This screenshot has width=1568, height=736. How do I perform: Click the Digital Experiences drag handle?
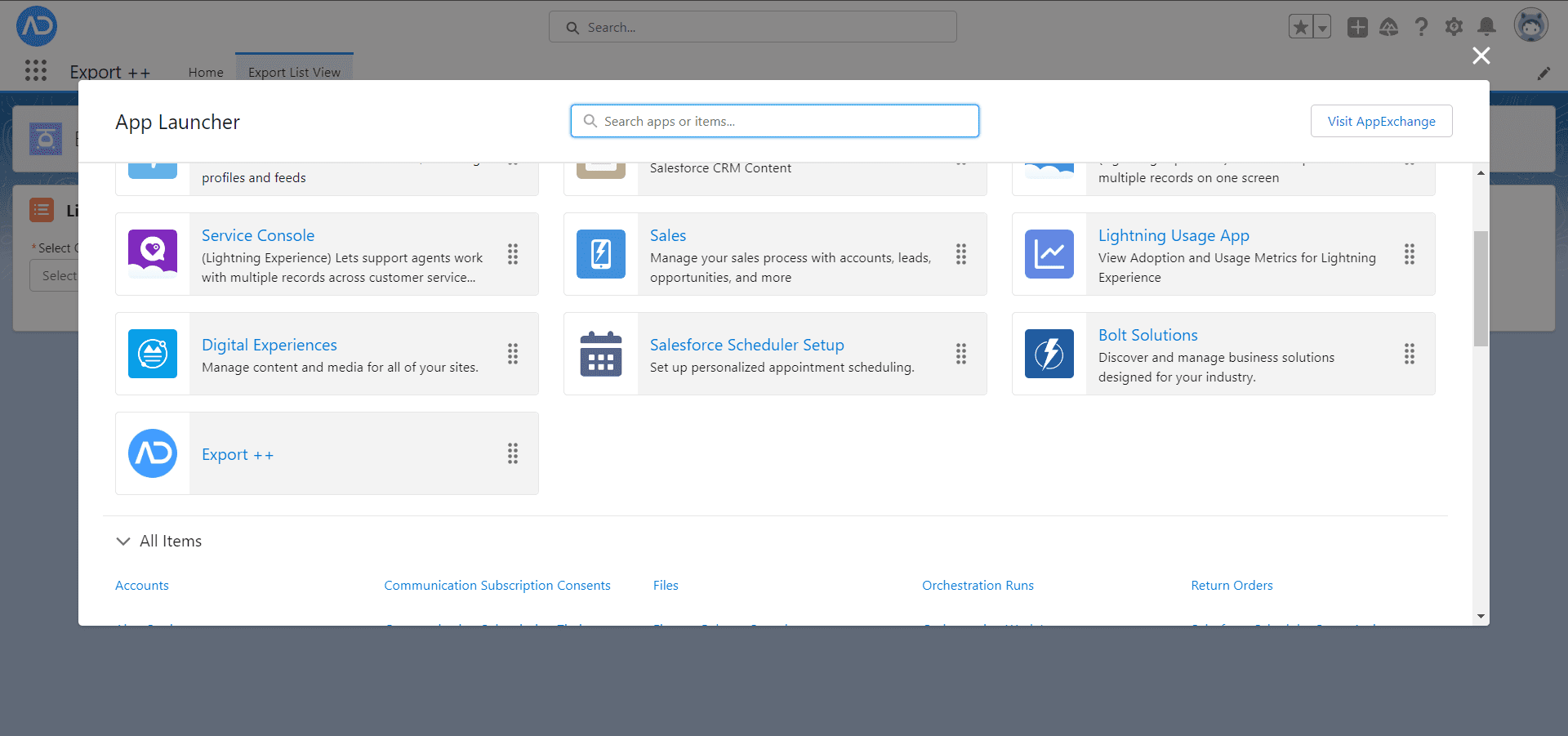point(513,354)
